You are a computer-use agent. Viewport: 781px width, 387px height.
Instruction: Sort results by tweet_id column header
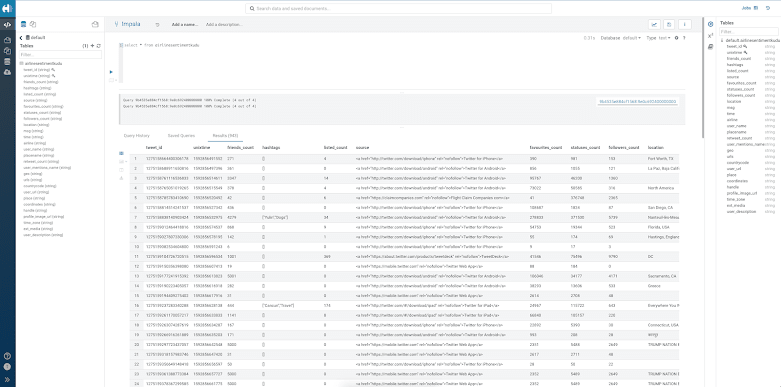pyautogui.click(x=154, y=148)
